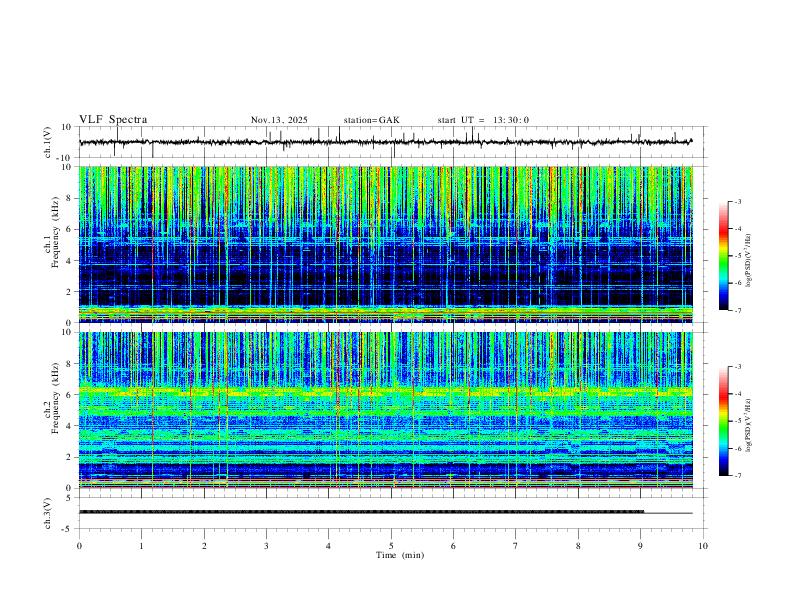
Task: Click the -3 tick on ch.1 colorbar
Action: [738, 201]
